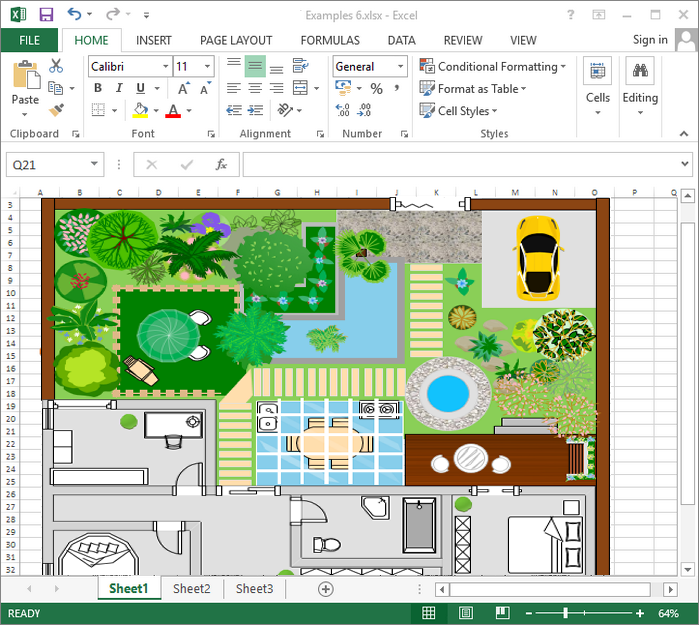The height and width of the screenshot is (625, 699).
Task: Click the Q21 Name Box field
Action: click(46, 165)
